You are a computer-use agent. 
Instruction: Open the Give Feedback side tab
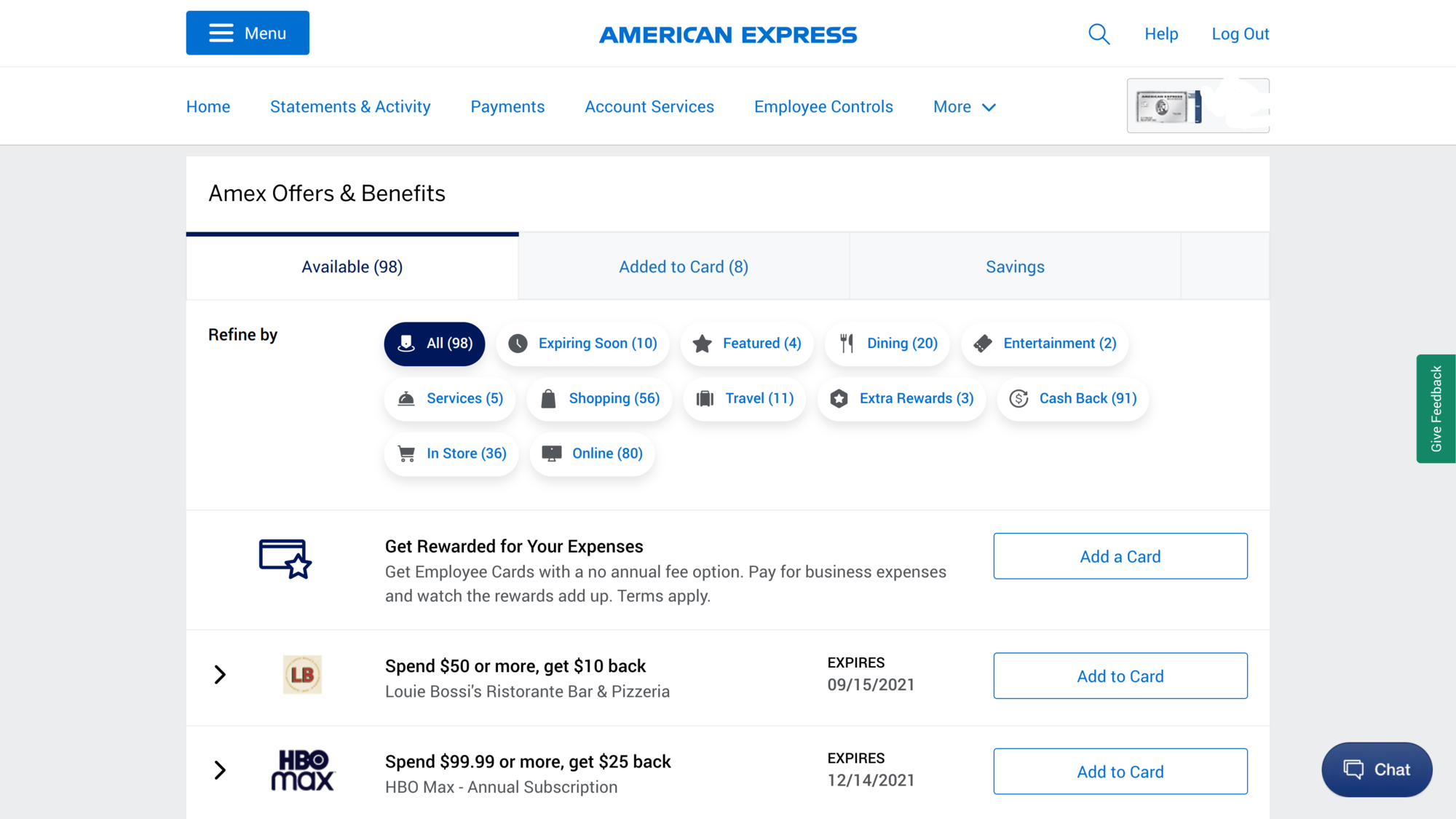tap(1436, 408)
